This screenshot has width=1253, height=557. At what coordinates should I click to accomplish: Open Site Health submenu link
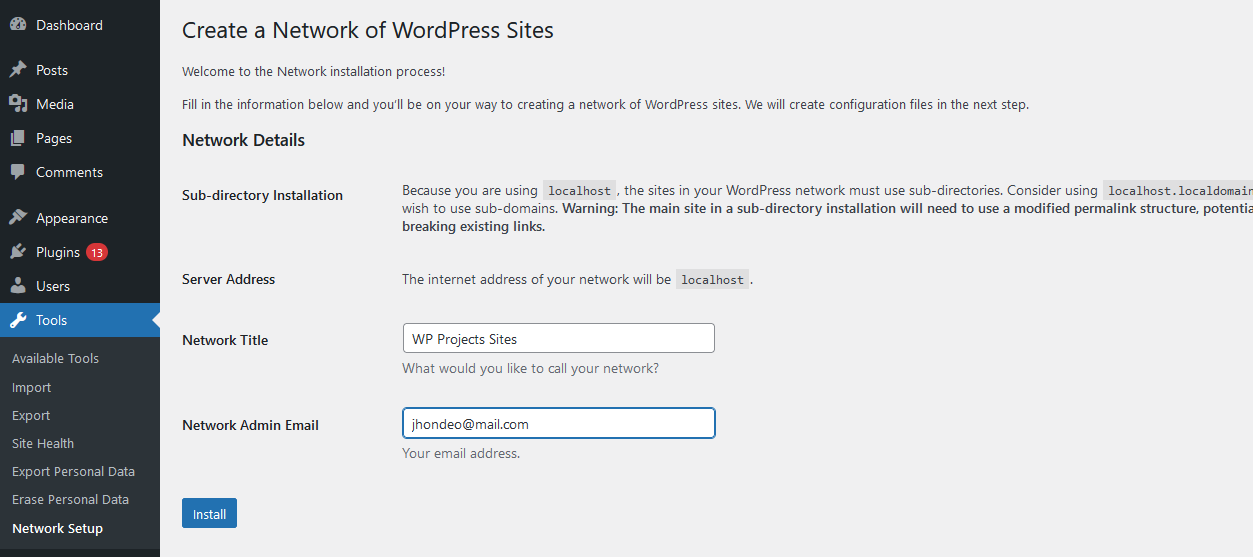click(43, 443)
